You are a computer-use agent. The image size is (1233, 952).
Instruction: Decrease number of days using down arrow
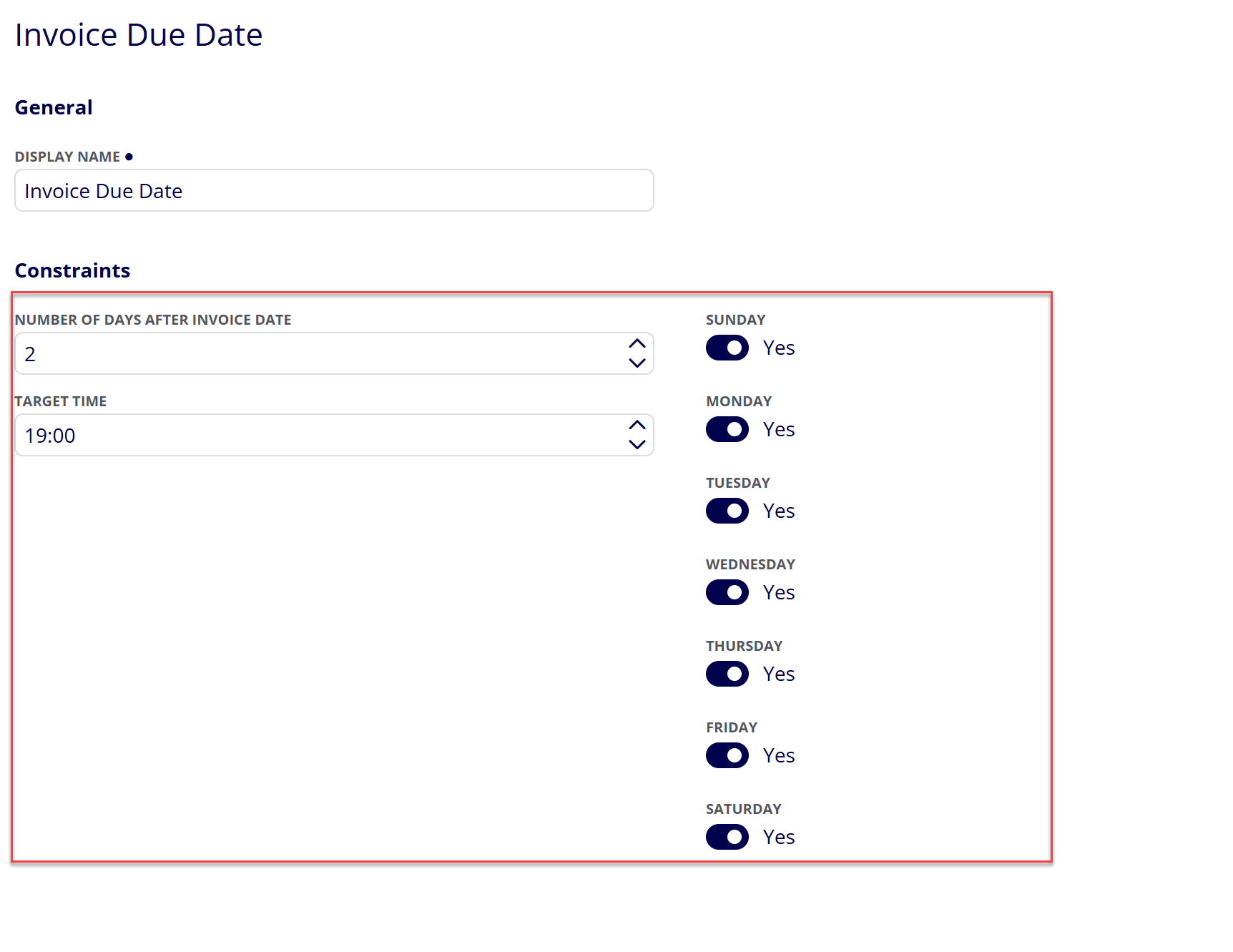(x=637, y=363)
